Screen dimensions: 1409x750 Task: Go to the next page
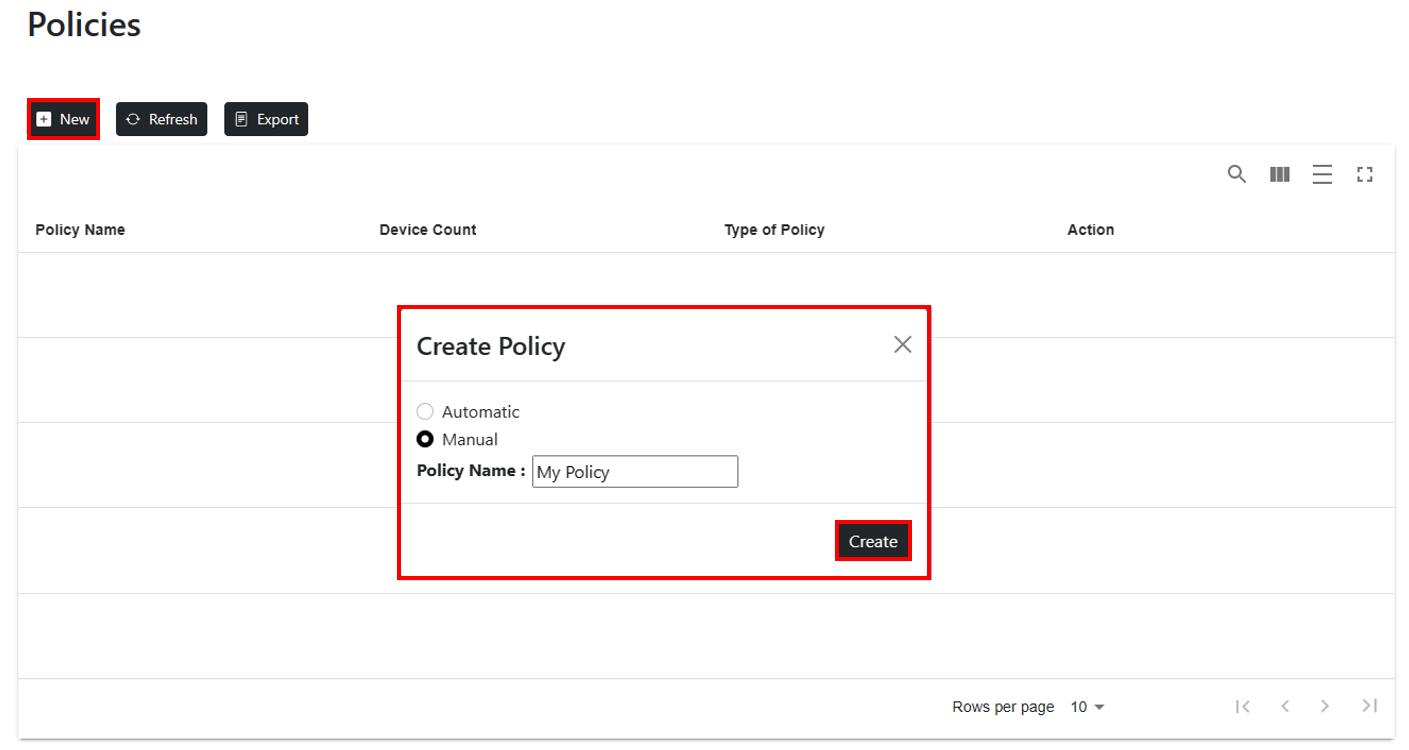pos(1325,706)
